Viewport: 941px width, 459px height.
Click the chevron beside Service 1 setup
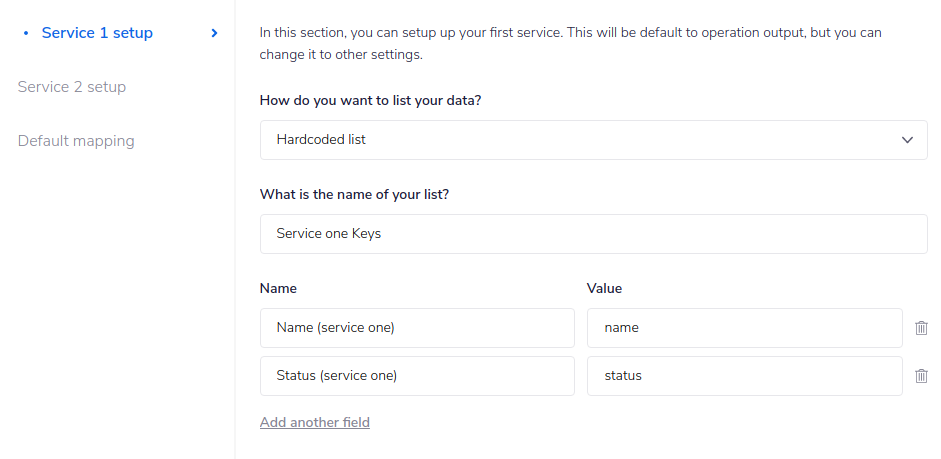[x=214, y=33]
